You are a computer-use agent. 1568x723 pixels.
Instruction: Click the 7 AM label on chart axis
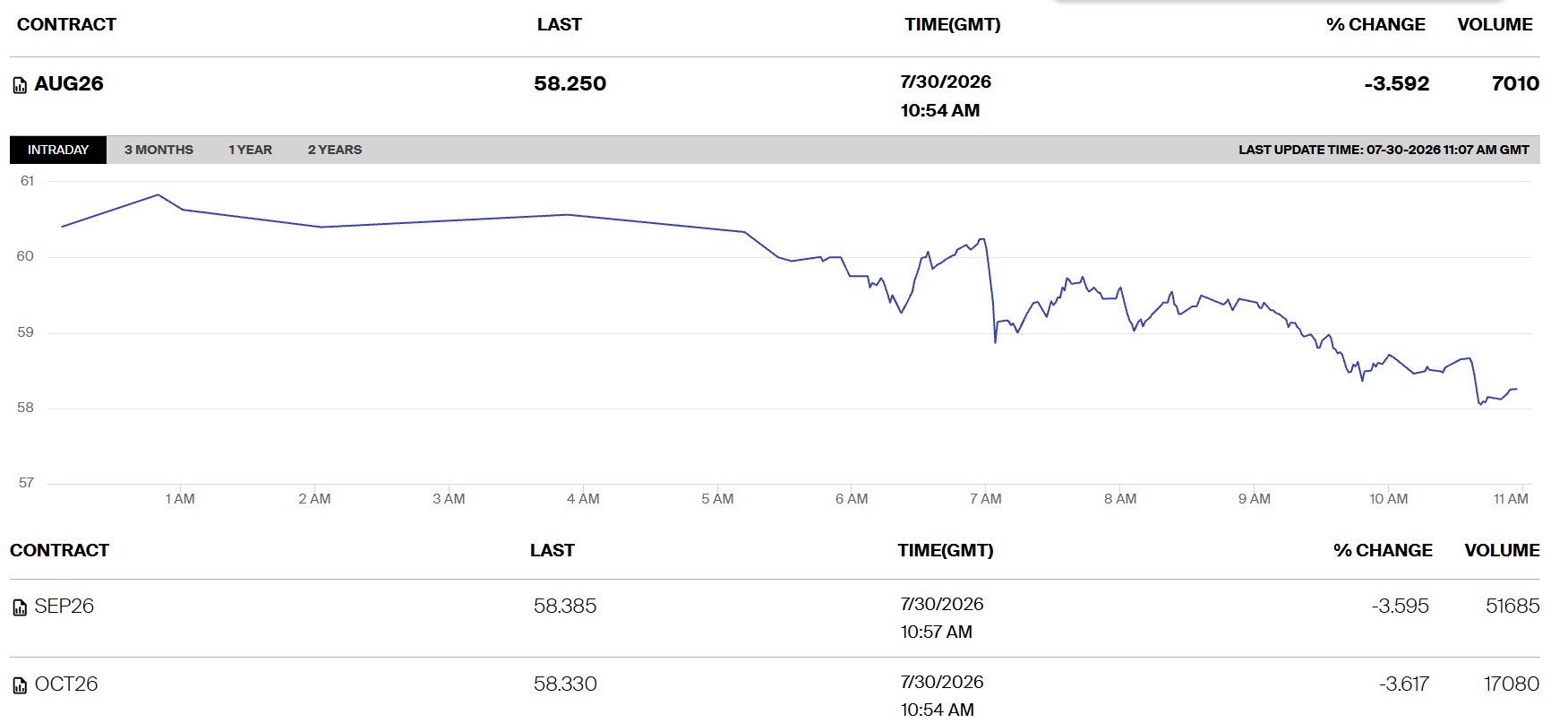point(985,499)
